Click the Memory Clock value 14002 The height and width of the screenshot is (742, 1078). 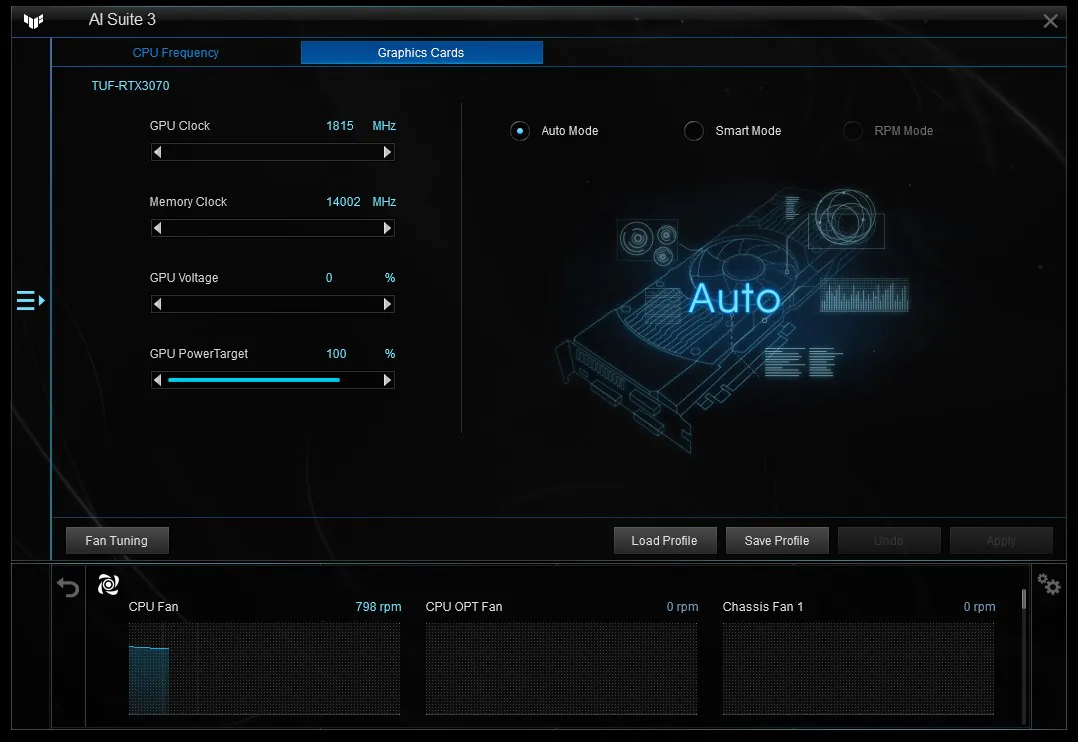pyautogui.click(x=343, y=201)
